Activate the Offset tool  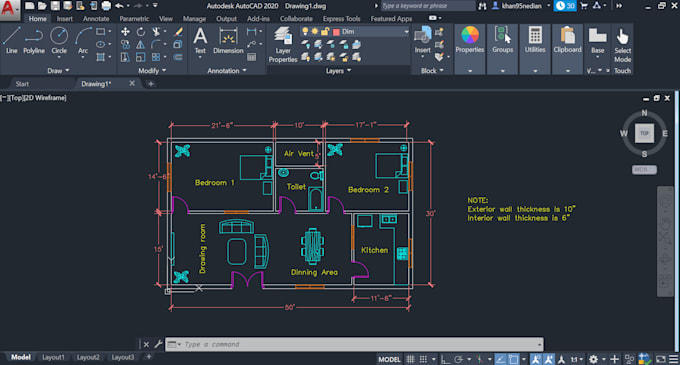[178, 57]
